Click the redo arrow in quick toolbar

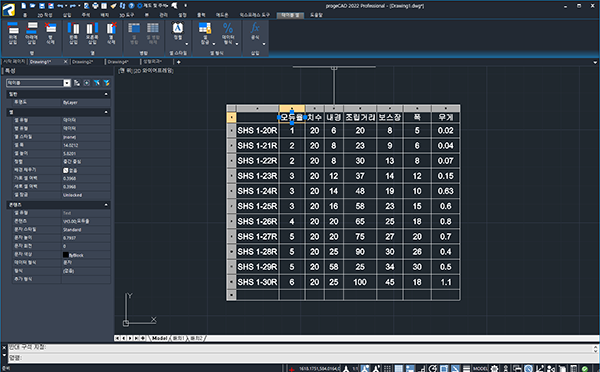[72, 6]
